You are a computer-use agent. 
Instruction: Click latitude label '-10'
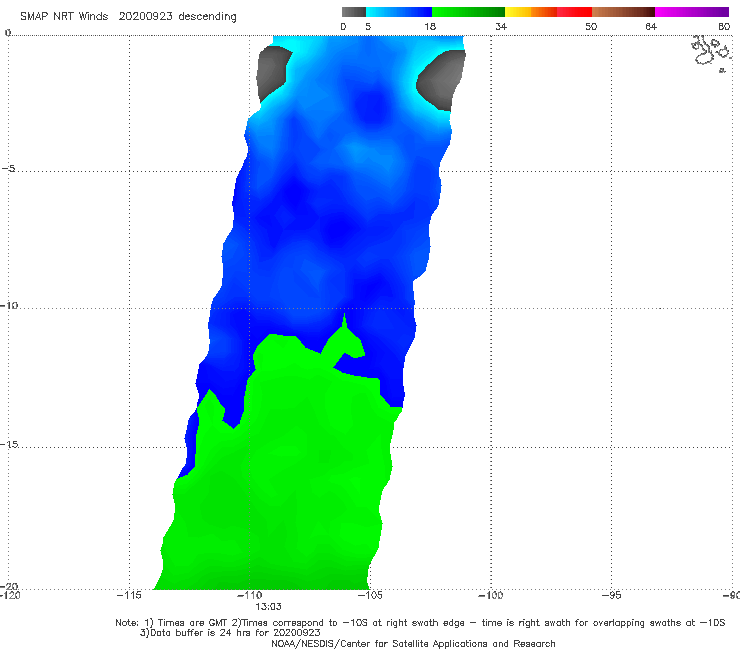9,305
